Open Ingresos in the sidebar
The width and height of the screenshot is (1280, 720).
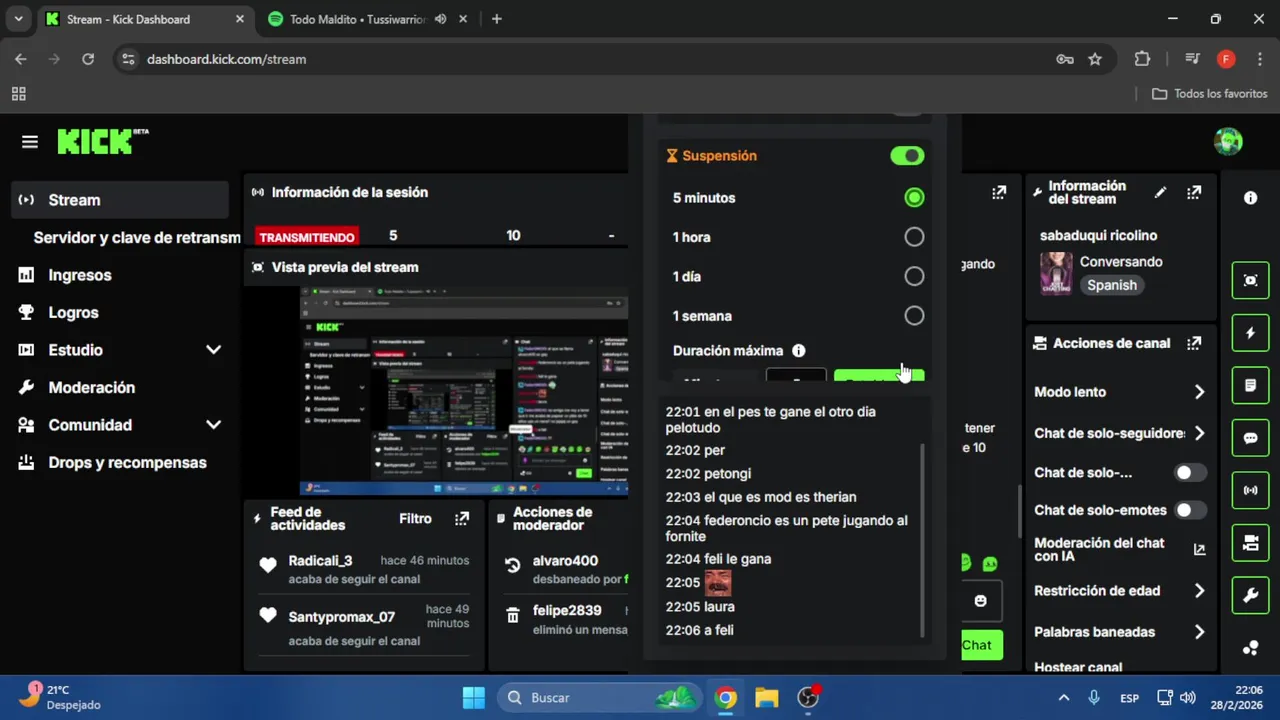(120, 275)
